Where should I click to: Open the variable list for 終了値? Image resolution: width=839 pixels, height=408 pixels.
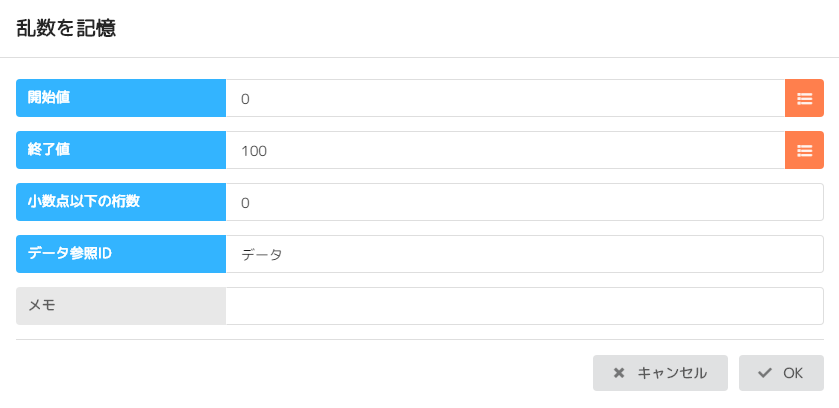(x=804, y=150)
